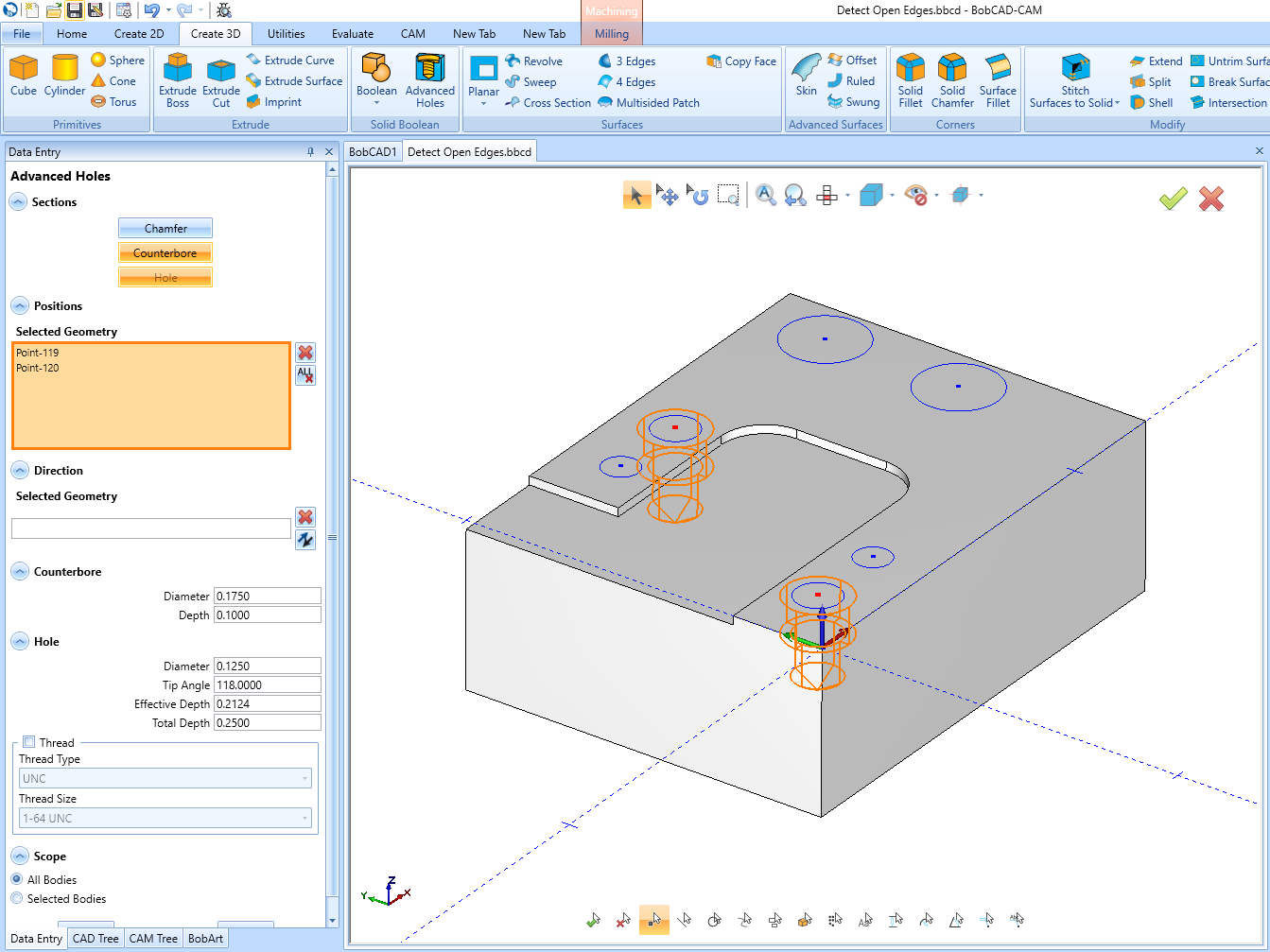This screenshot has width=1270, height=952.
Task: Select the Cube primitive tool
Action: click(24, 76)
